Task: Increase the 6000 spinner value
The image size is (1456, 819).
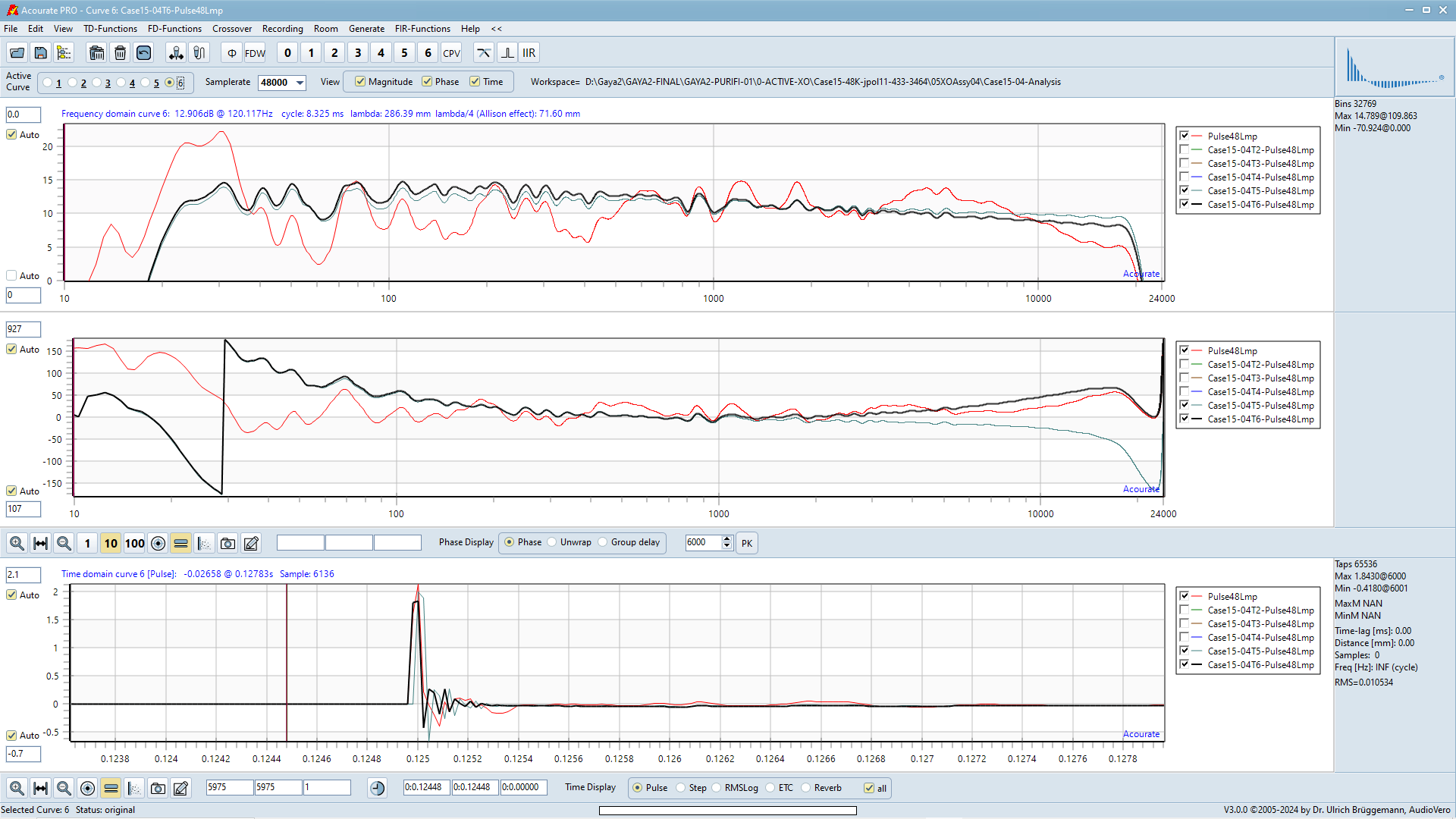Action: [x=727, y=538]
